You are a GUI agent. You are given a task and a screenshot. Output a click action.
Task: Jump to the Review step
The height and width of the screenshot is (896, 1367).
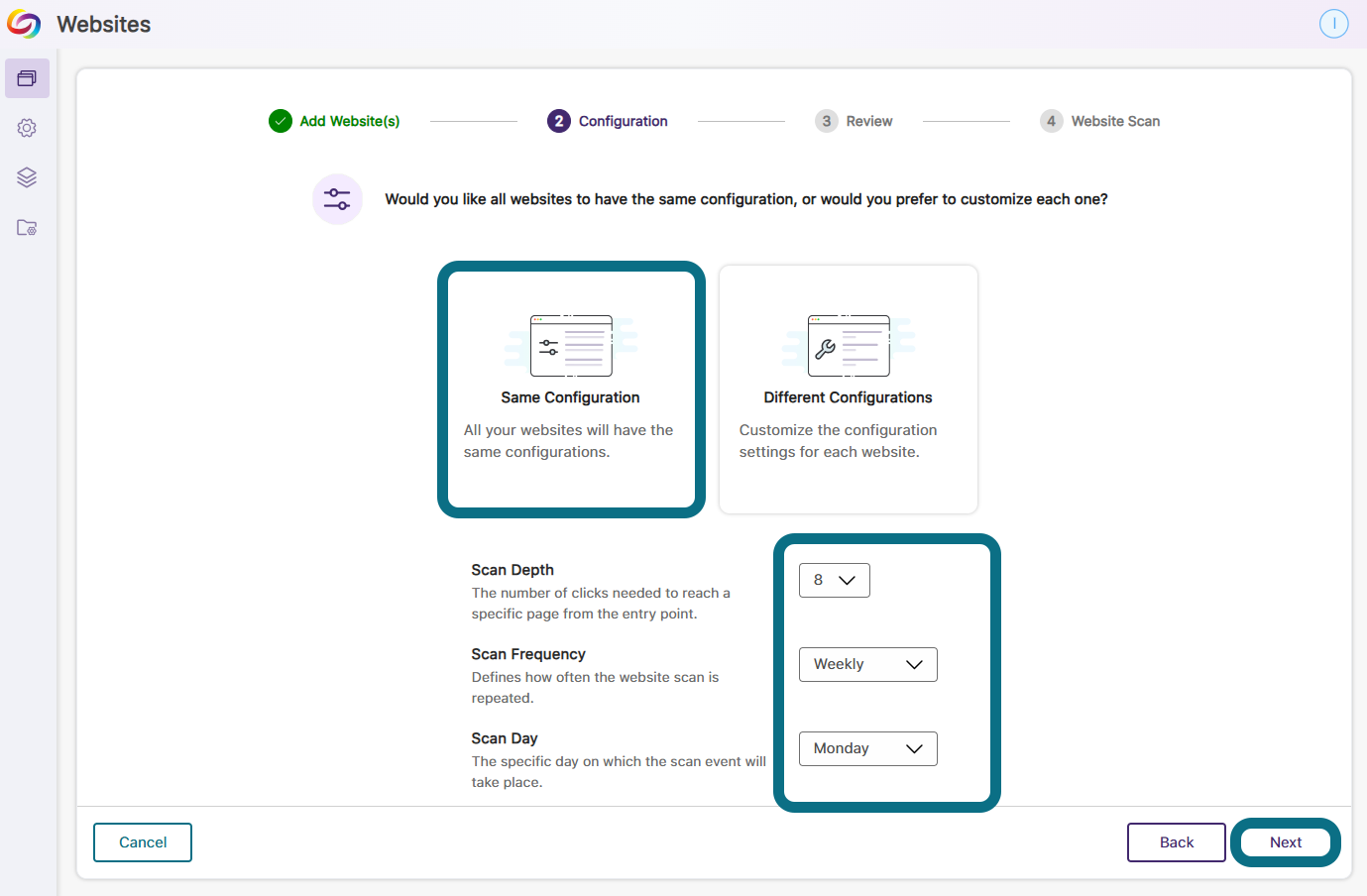point(868,121)
